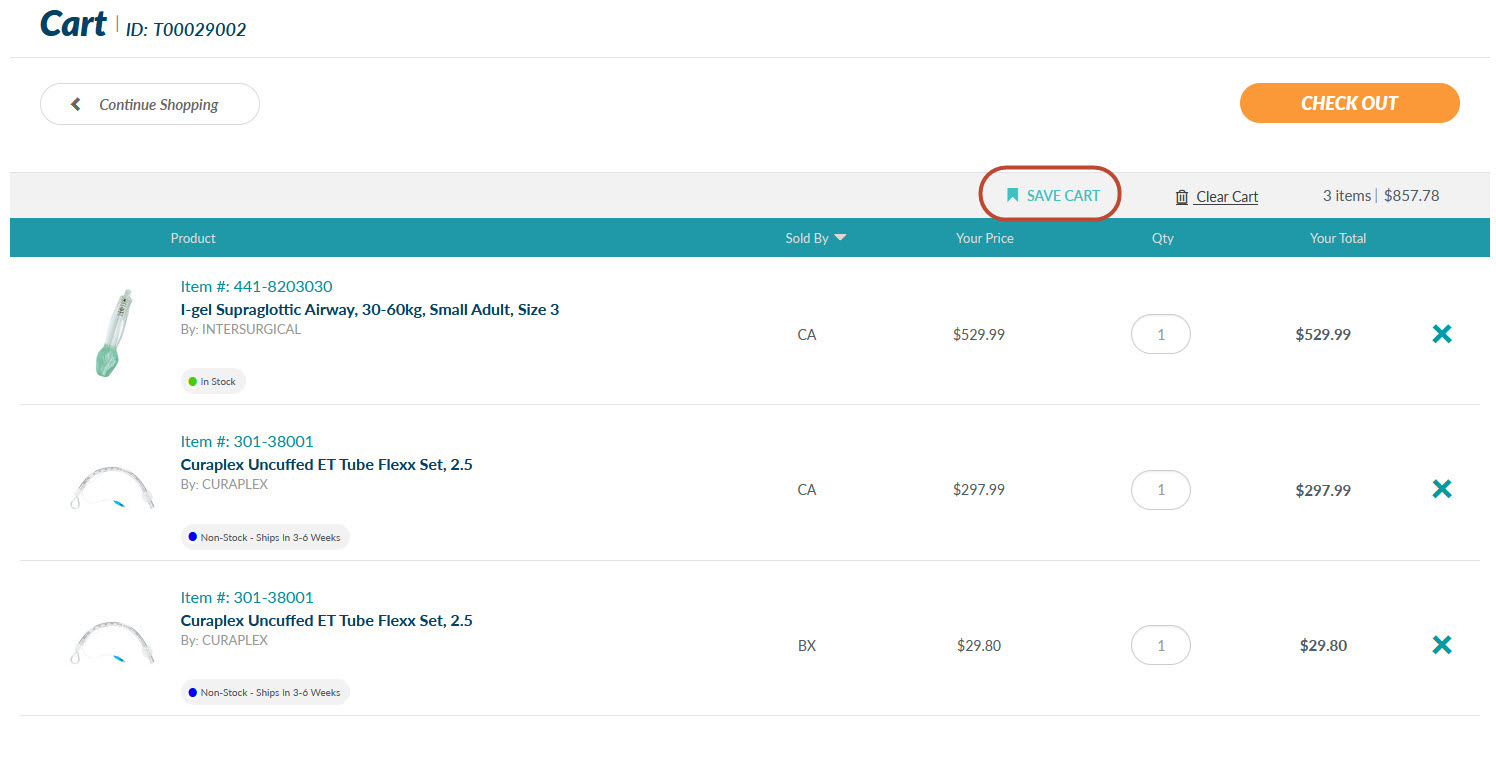1496x757 pixels.
Task: Edit quantity for the $297.99 ET Tube
Action: (1161, 490)
